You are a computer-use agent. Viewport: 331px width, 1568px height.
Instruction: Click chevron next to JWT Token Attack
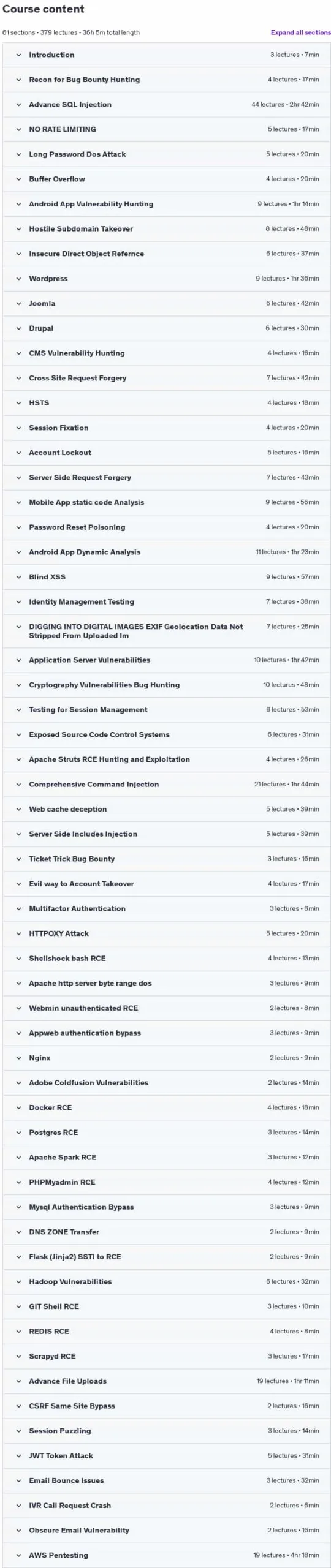[x=18, y=1455]
